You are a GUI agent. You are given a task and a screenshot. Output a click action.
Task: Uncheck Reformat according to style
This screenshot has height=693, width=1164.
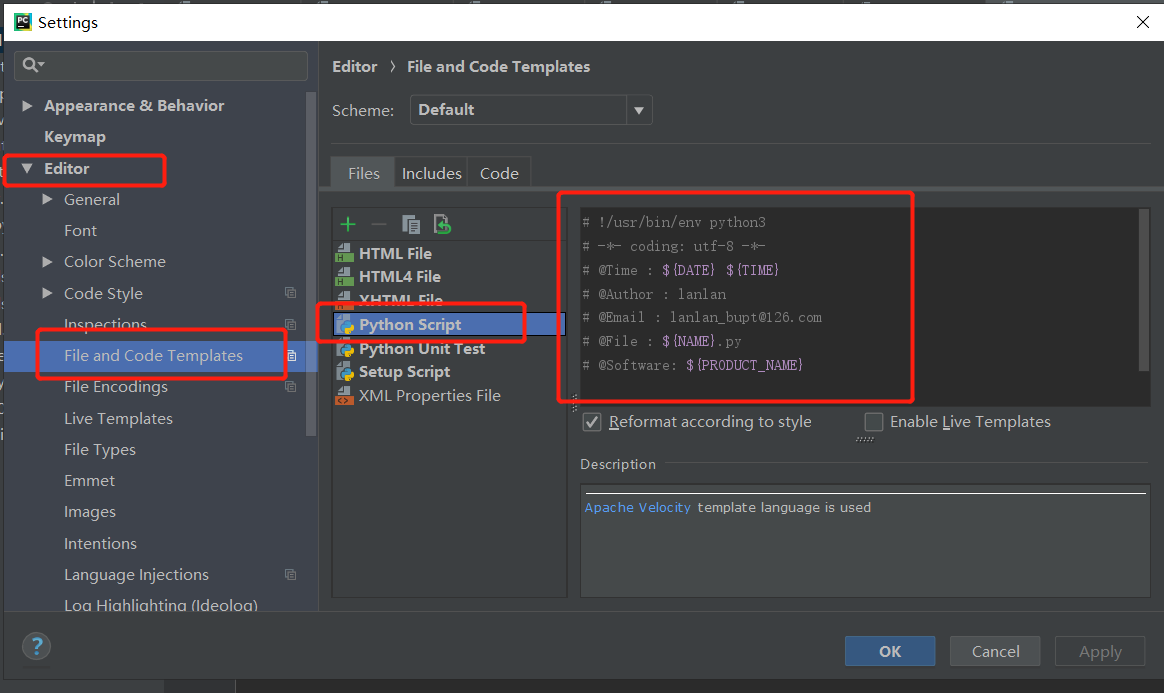591,421
